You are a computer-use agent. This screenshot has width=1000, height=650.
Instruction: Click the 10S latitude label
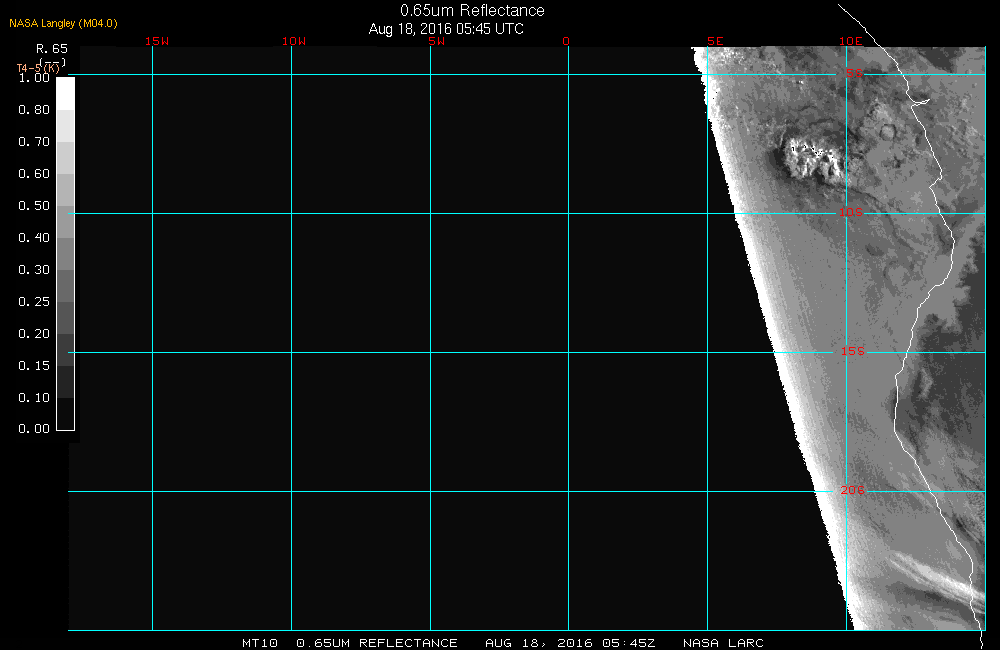(851, 212)
